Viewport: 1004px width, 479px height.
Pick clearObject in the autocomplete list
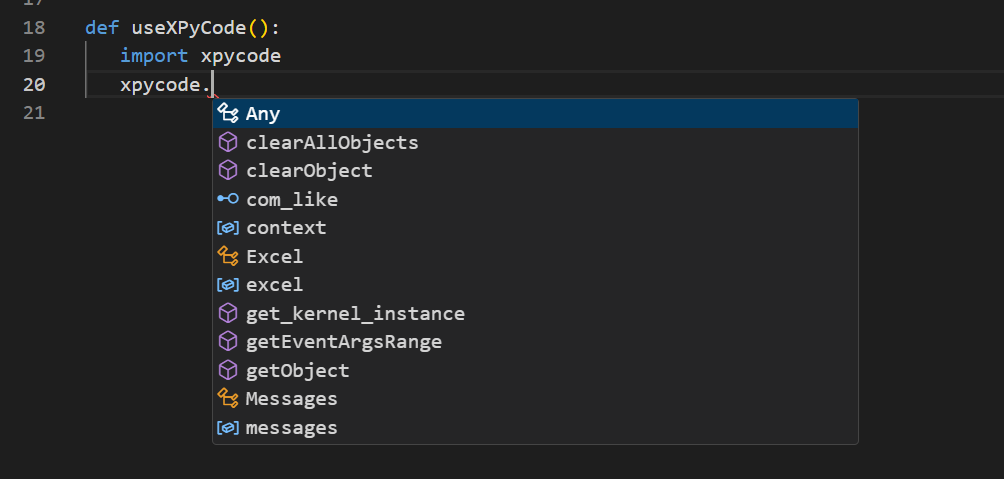click(309, 171)
